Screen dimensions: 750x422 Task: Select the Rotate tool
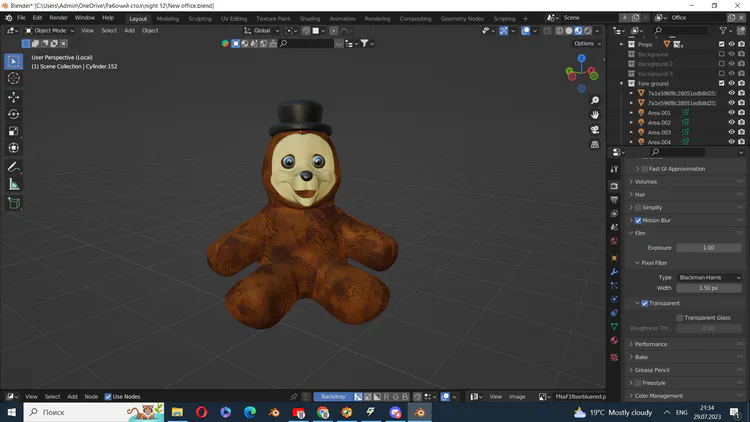click(x=13, y=114)
